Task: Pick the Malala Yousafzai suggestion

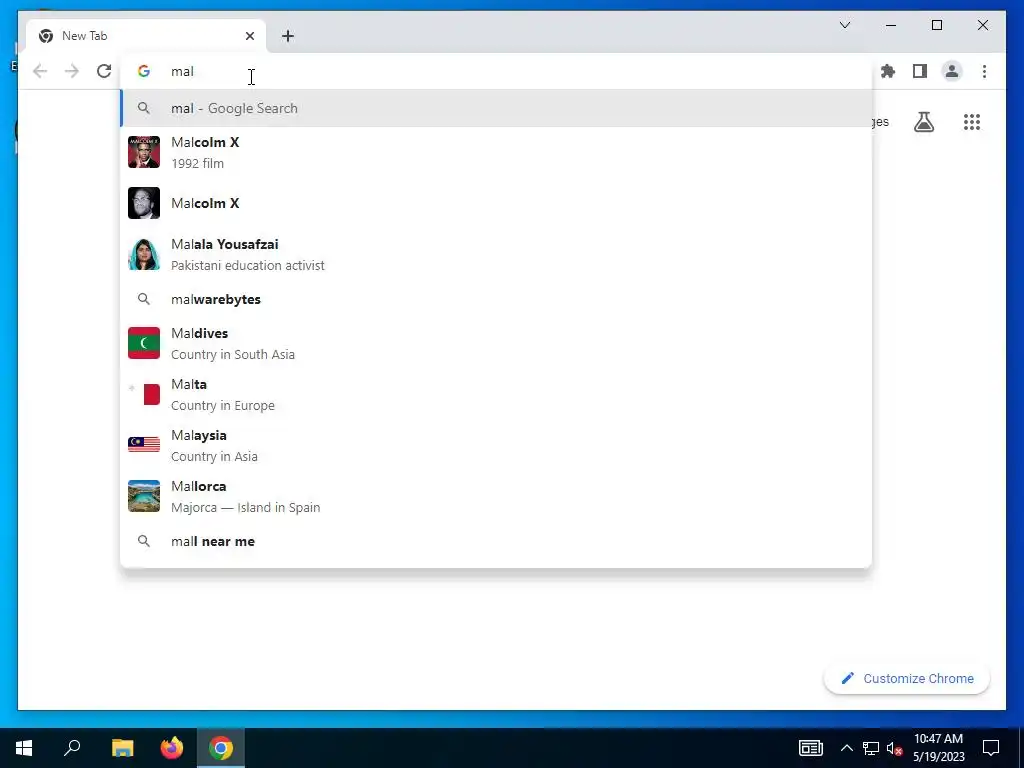Action: [x=496, y=254]
